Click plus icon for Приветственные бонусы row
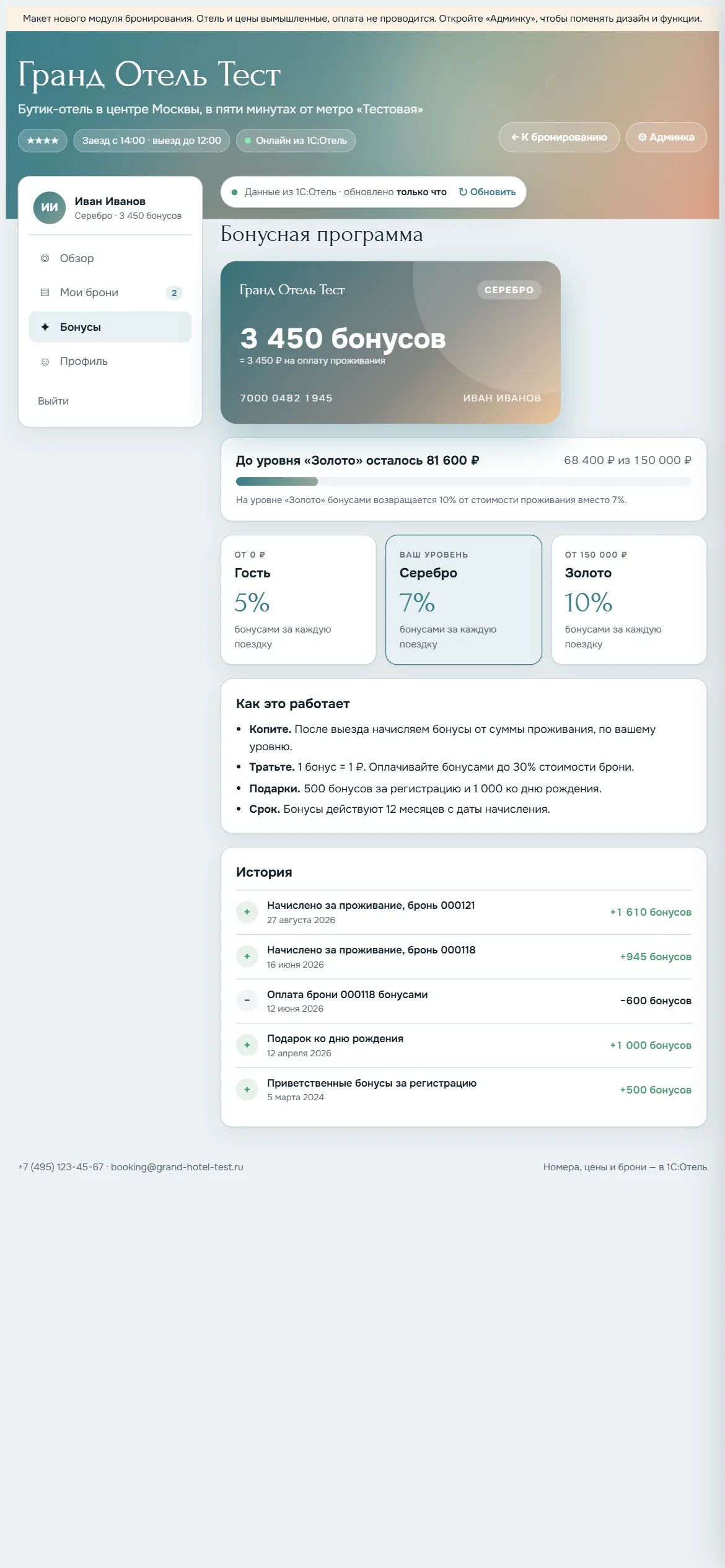The height and width of the screenshot is (1568, 725). tap(247, 1090)
